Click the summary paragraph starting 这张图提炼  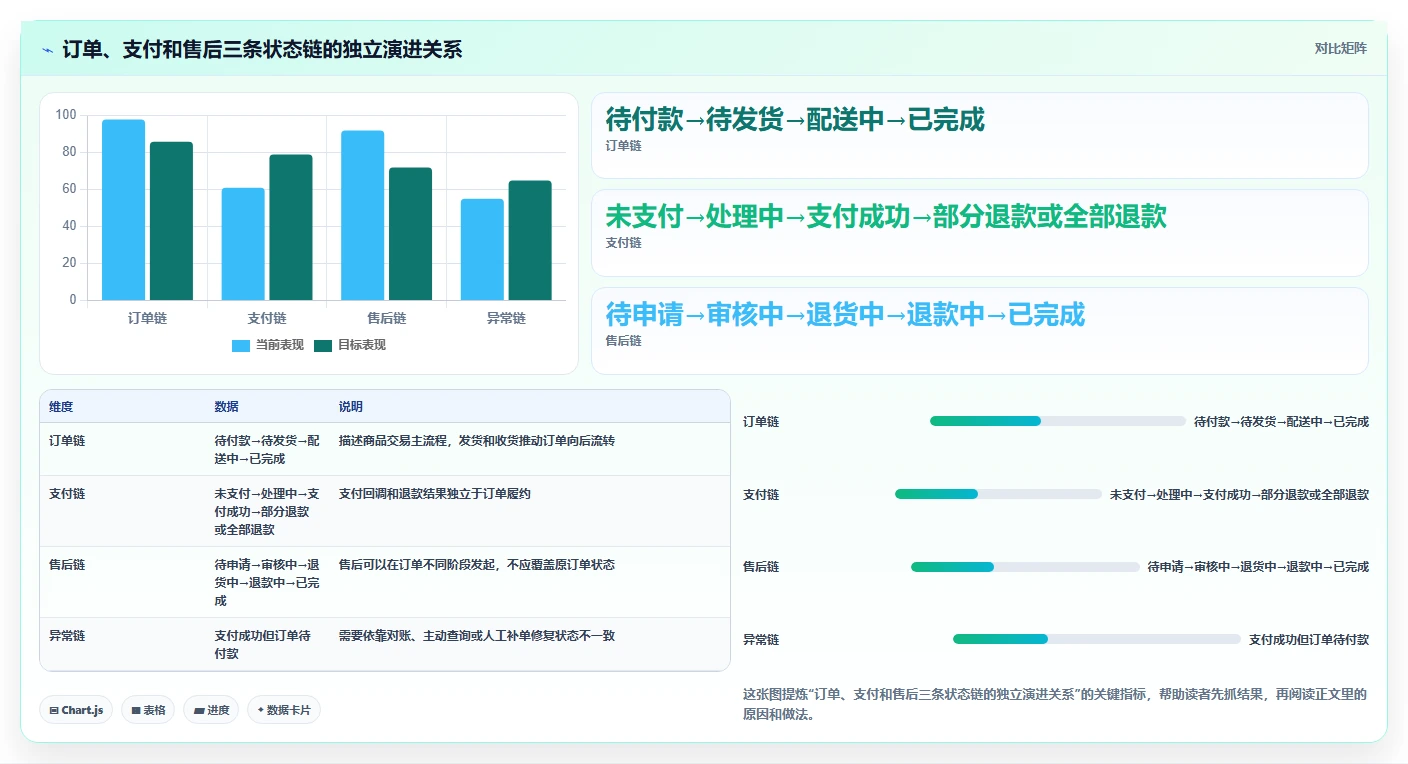click(1055, 705)
